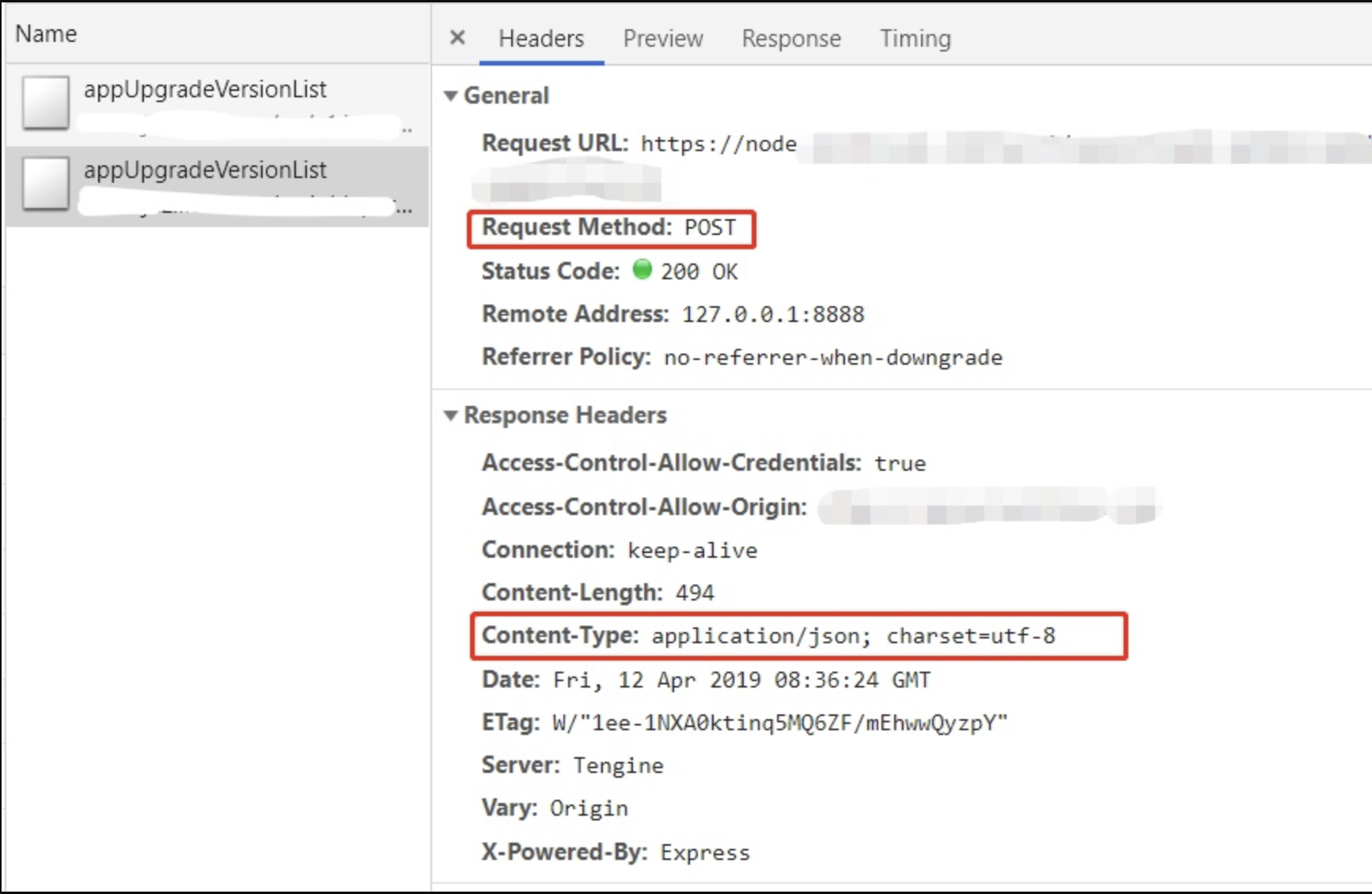The width and height of the screenshot is (1372, 894).
Task: Click the Referrer Policy label
Action: click(566, 357)
